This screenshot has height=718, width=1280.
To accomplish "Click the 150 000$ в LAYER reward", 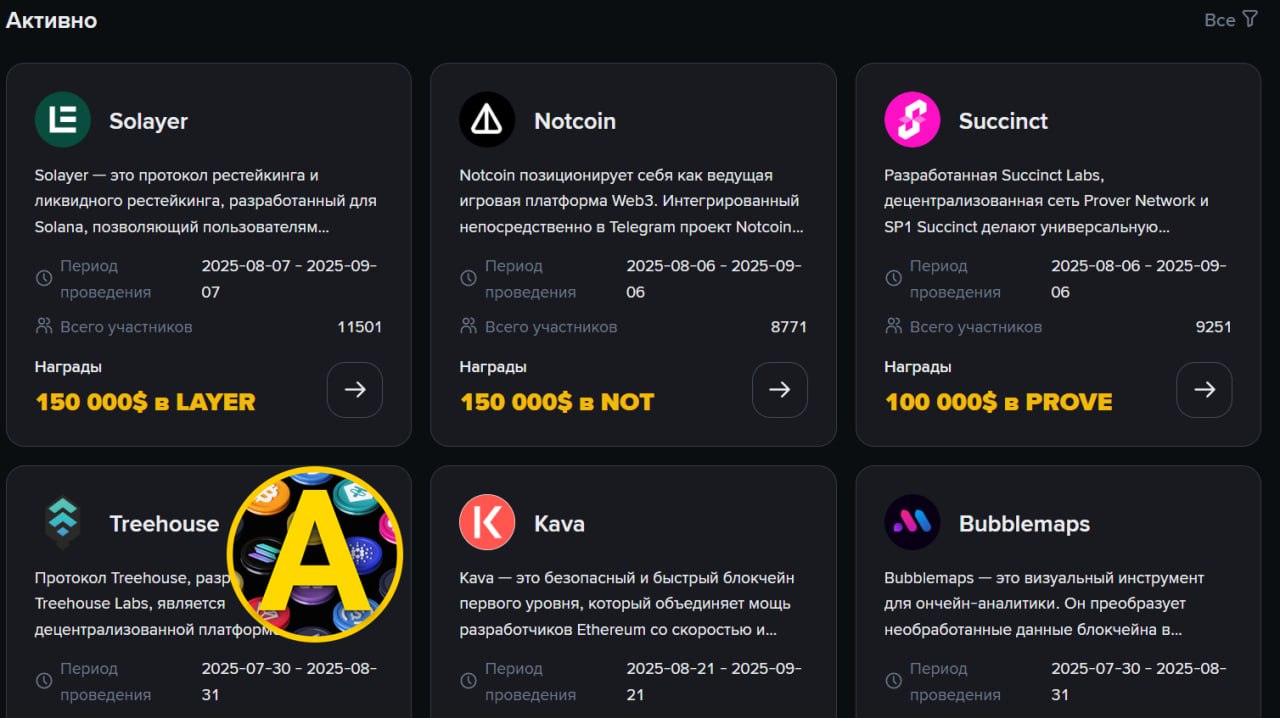I will click(146, 402).
